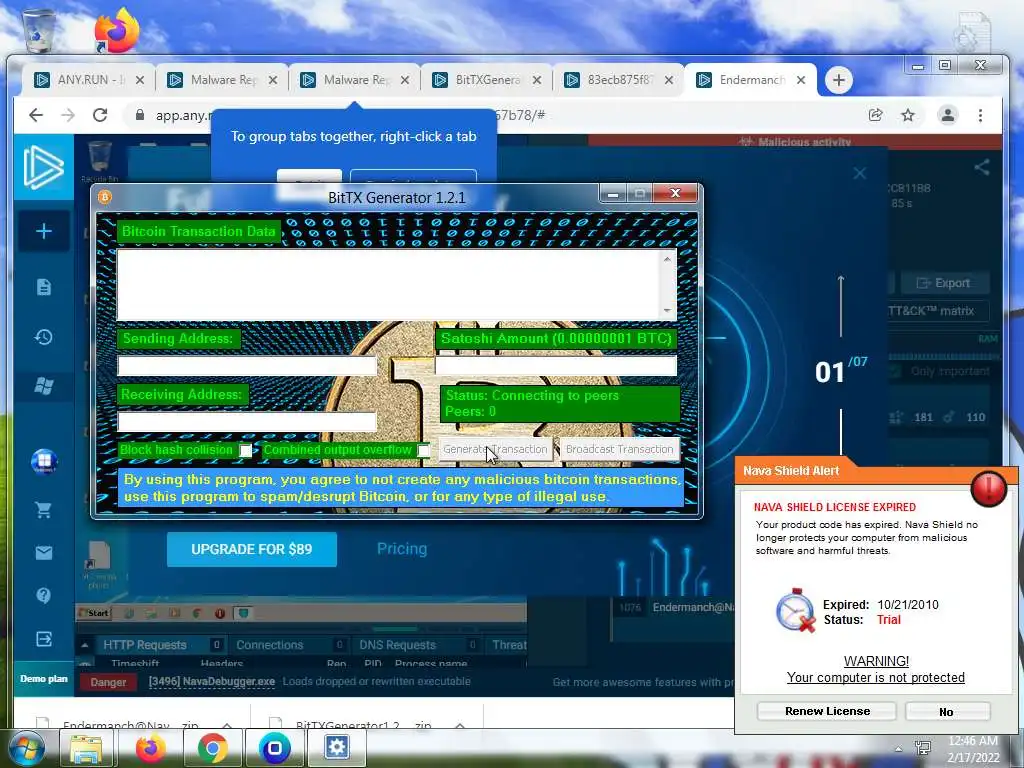The width and height of the screenshot is (1024, 768).
Task: Open the Connections tab
Action: [x=270, y=645]
